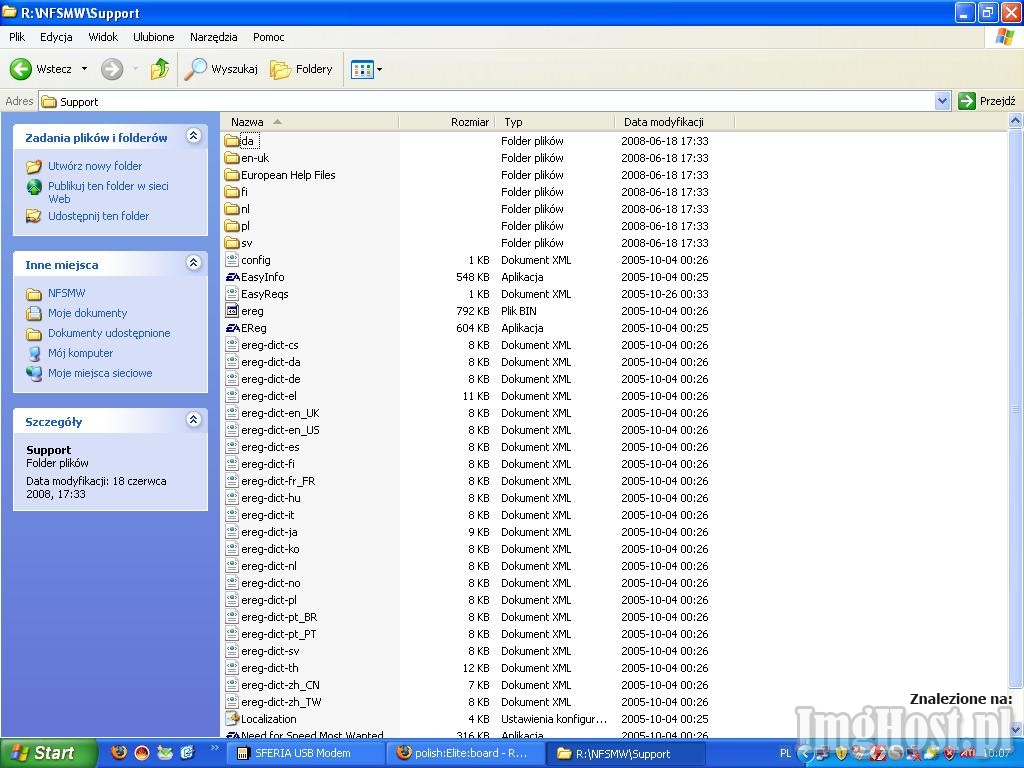1024x768 pixels.
Task: Open Mój komputer link
Action: point(80,353)
